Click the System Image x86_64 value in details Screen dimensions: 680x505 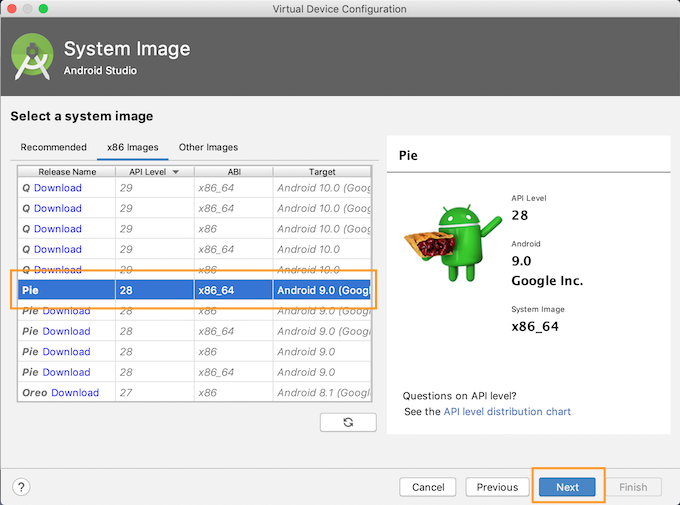(535, 326)
